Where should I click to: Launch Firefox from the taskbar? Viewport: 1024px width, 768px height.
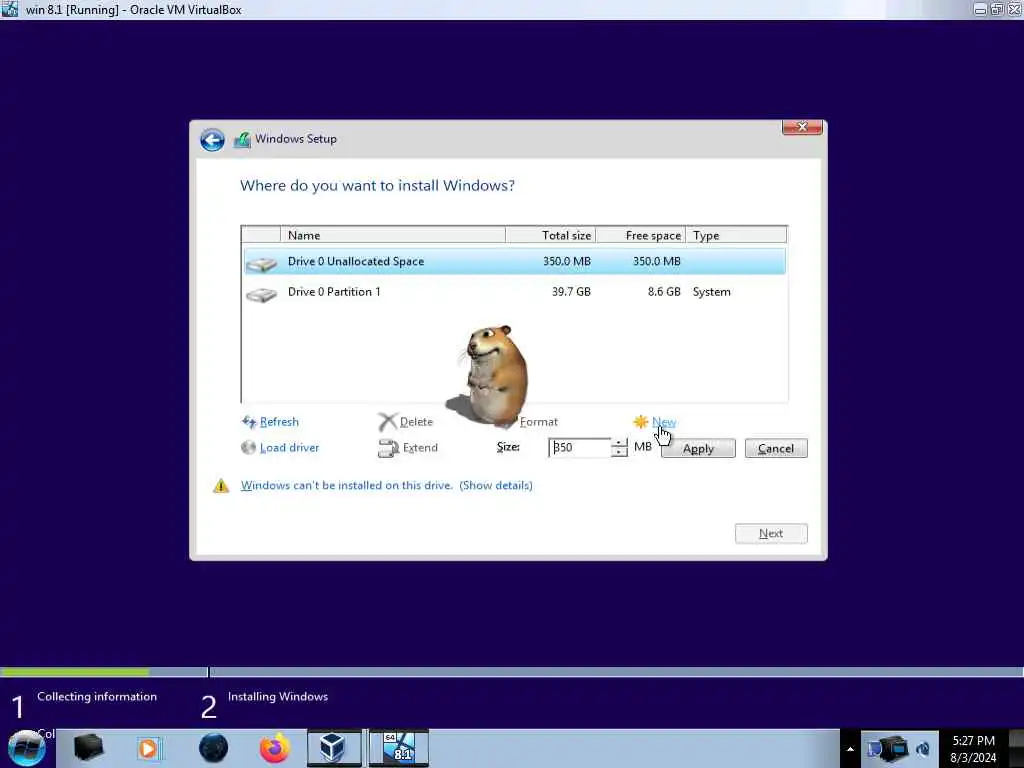click(275, 748)
